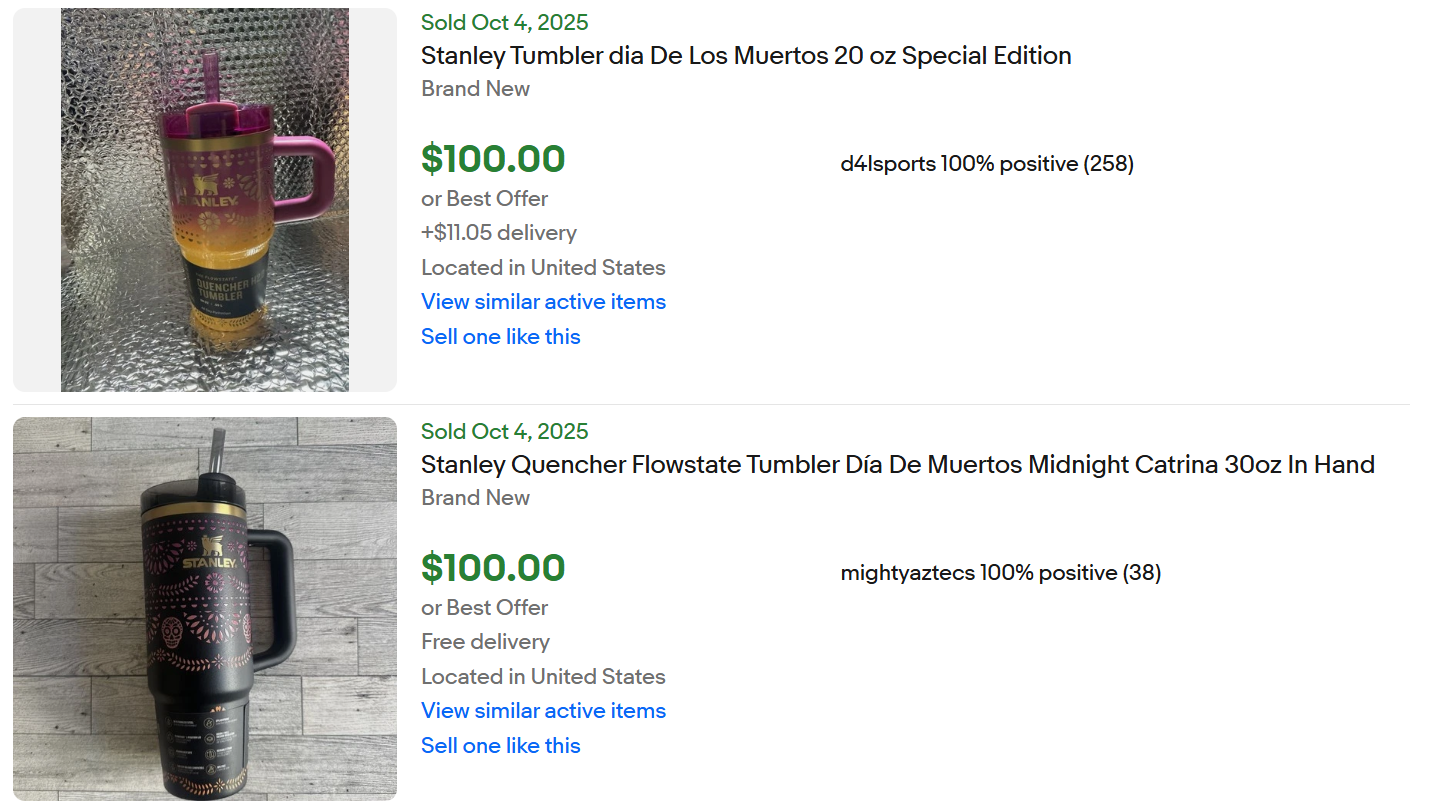Open the black Midnight Catrina tumbler photo
Screen dimensions: 1440x810
tap(205, 608)
